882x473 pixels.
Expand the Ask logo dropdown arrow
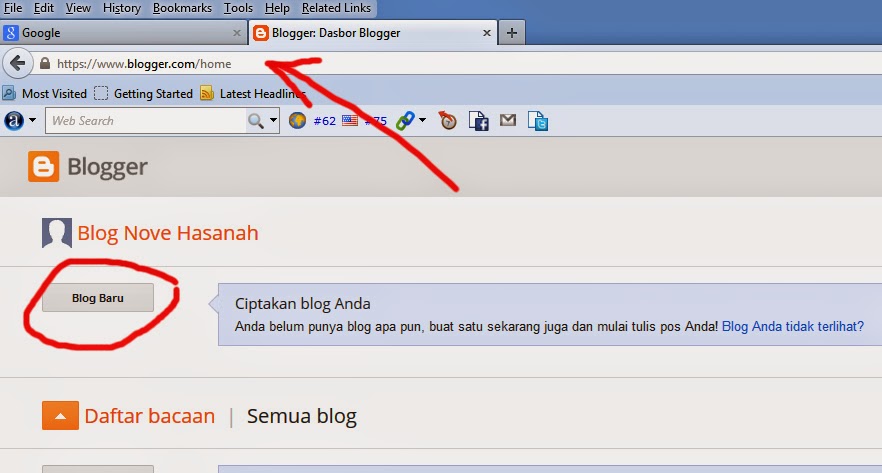(x=33, y=120)
